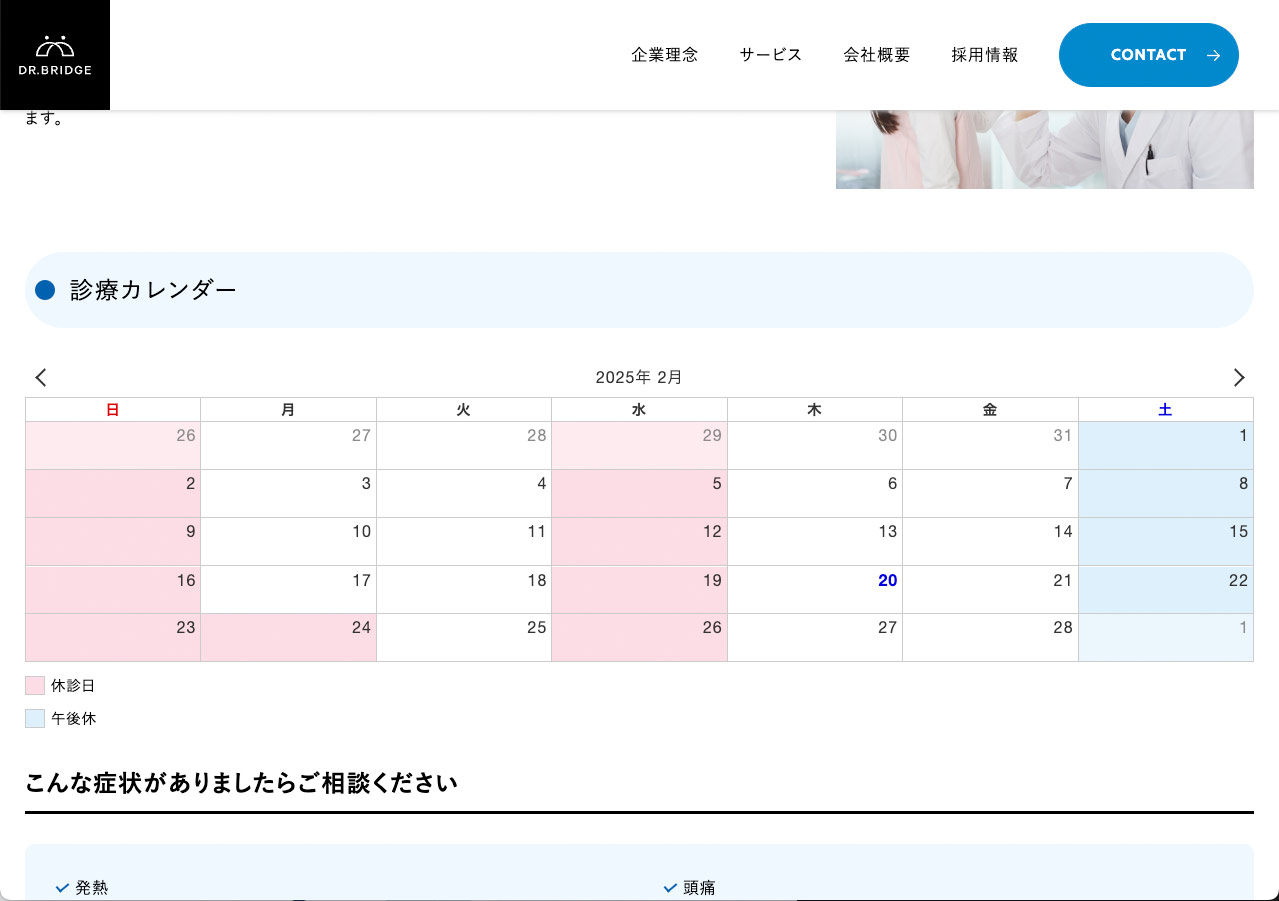Click the こんな症状がありましたらご相談ください heading

(x=241, y=783)
